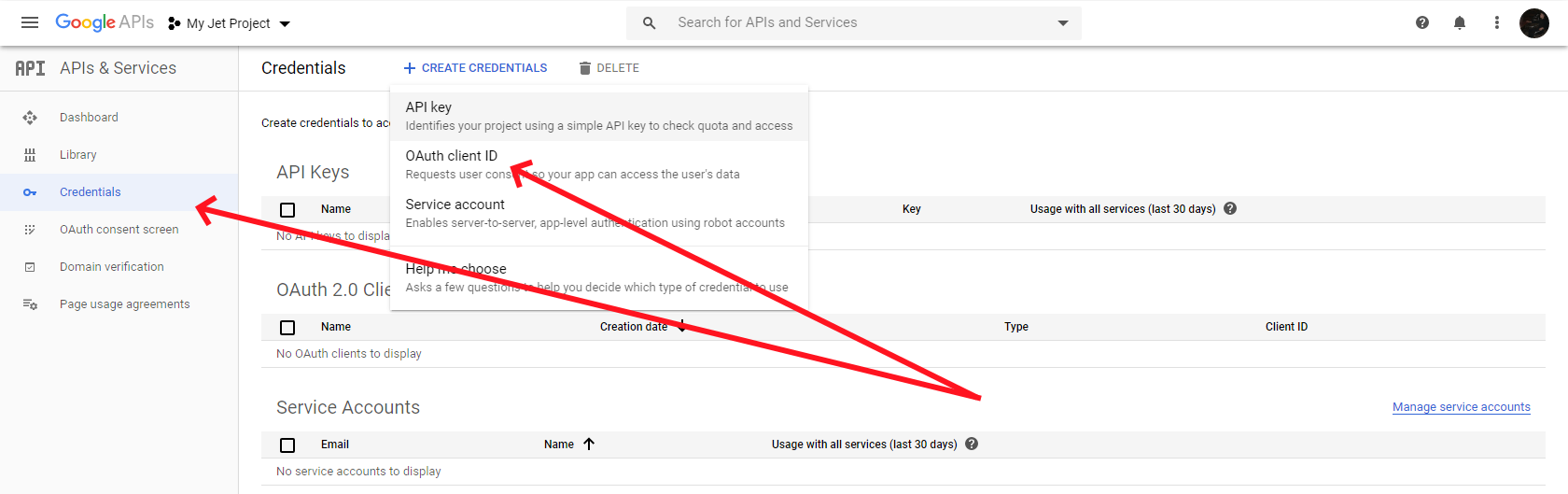Open the hamburger navigation menu

click(x=30, y=22)
